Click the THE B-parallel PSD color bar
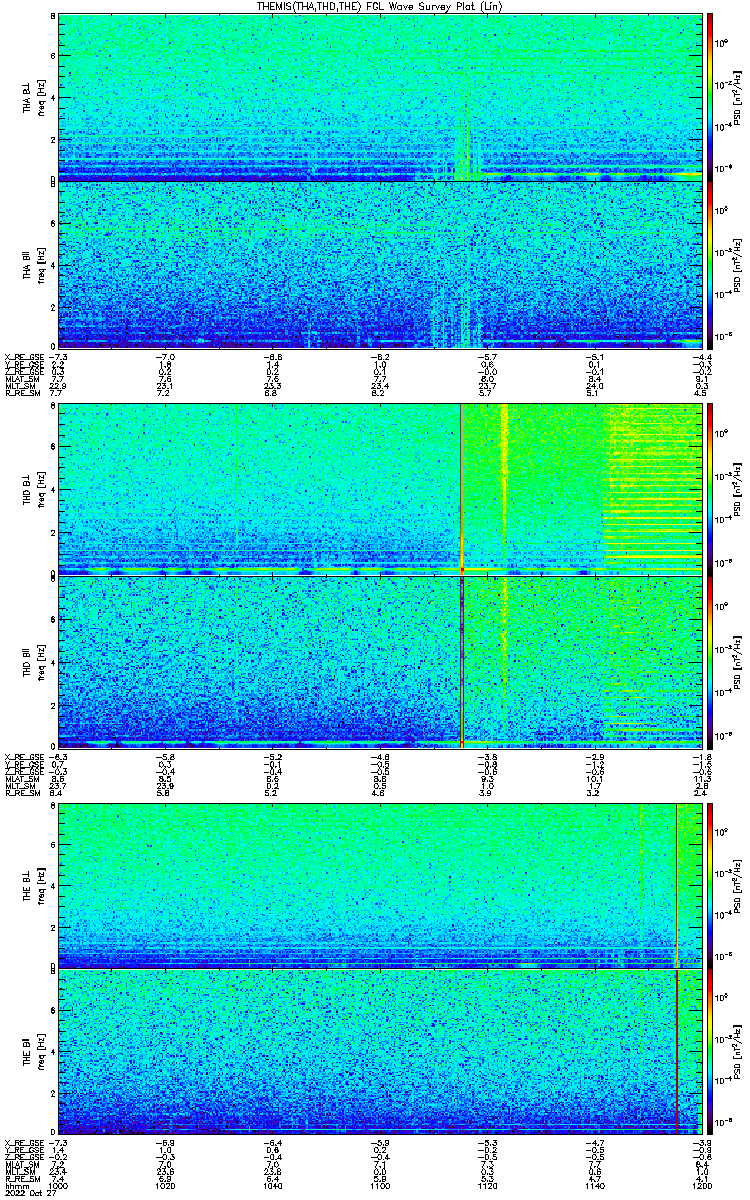750x1200 pixels. [x=710, y=1052]
